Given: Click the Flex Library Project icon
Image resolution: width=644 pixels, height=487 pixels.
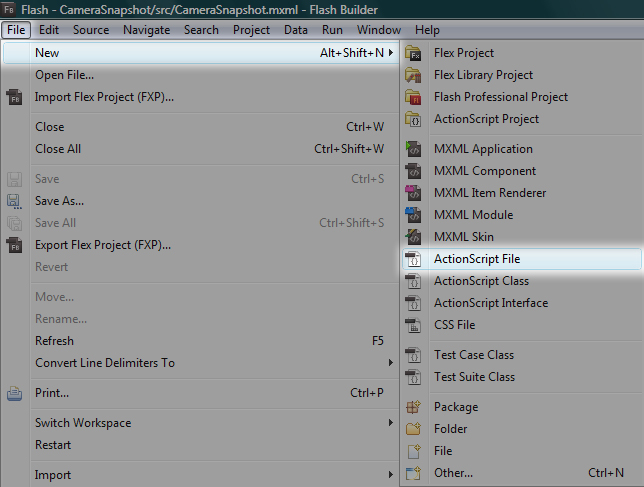Looking at the screenshot, I should pos(413,75).
